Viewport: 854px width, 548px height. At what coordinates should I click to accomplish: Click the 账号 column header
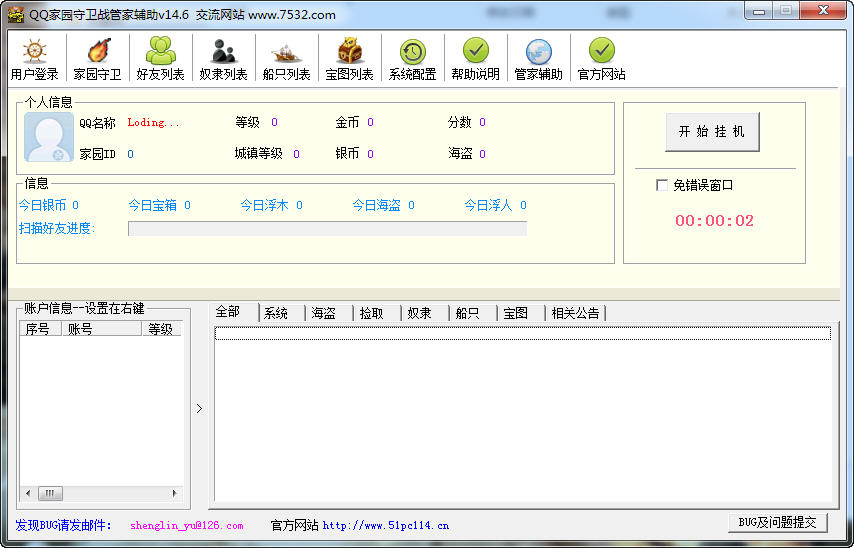[102, 329]
